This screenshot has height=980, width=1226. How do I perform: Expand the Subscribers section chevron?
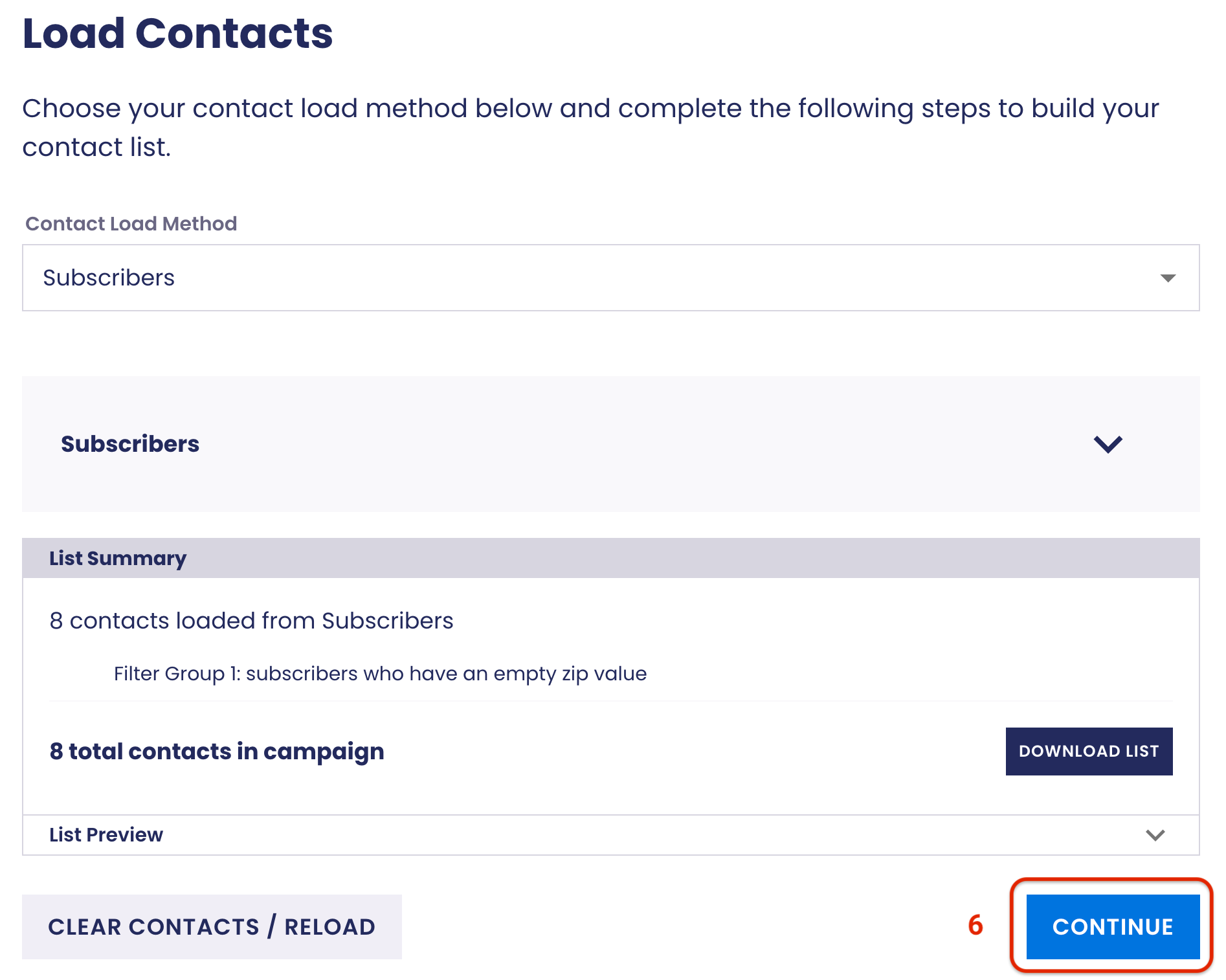pyautogui.click(x=1108, y=444)
